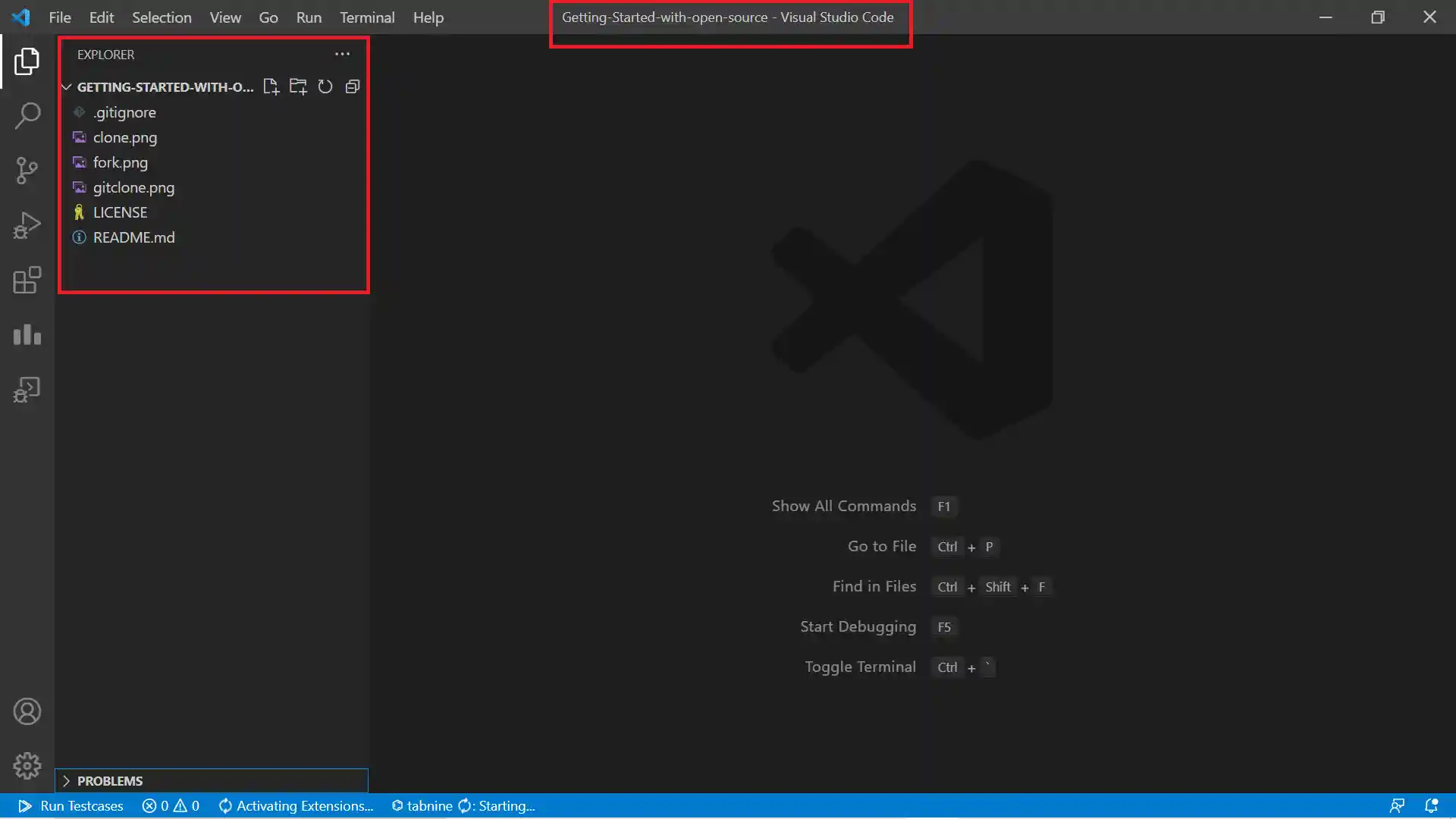Collapse all folders in explorer
This screenshot has height=819, width=1456.
353,86
